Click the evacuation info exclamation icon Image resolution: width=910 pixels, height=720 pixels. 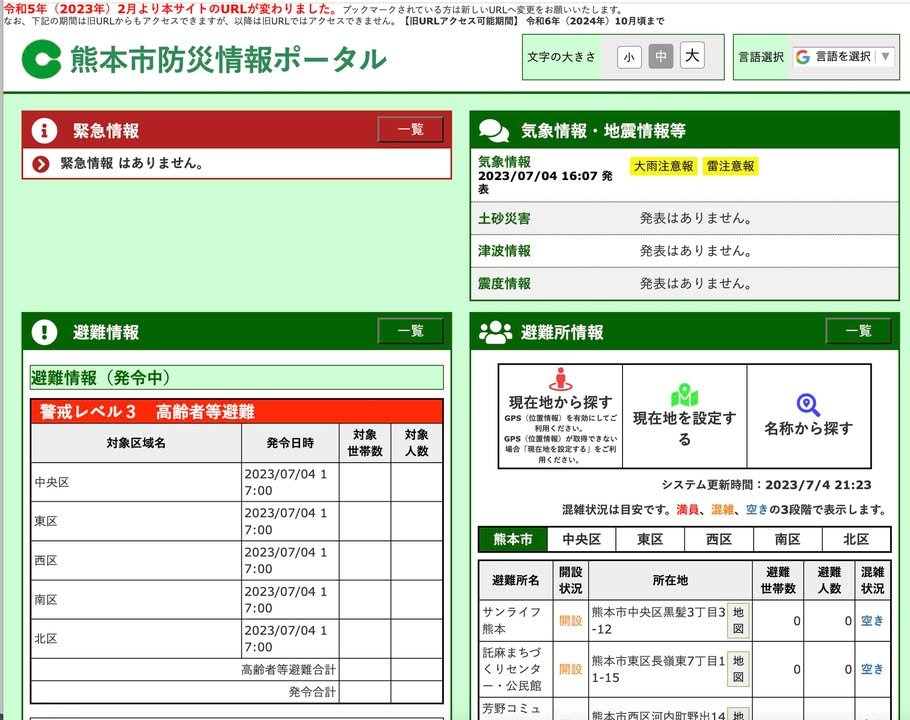[x=44, y=332]
